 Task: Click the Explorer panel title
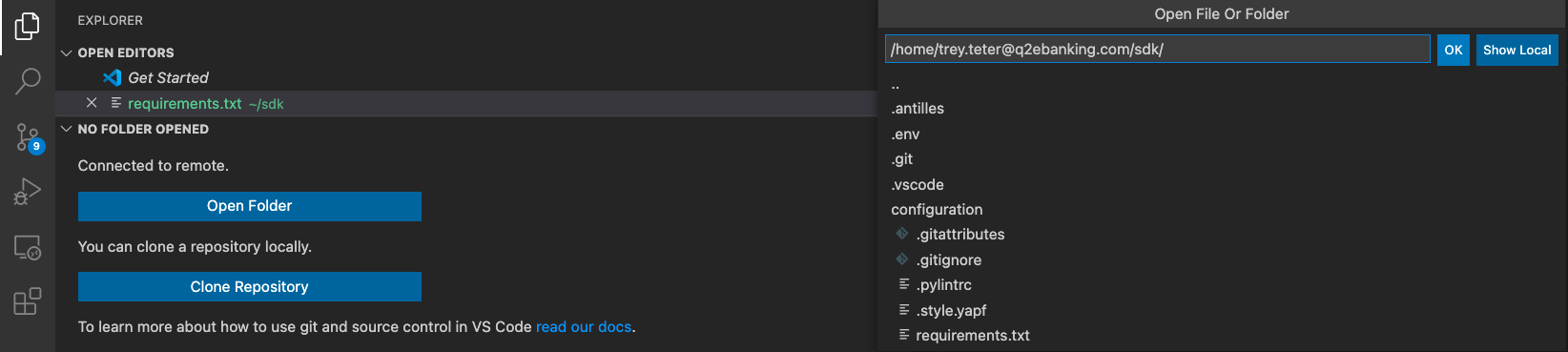click(111, 20)
